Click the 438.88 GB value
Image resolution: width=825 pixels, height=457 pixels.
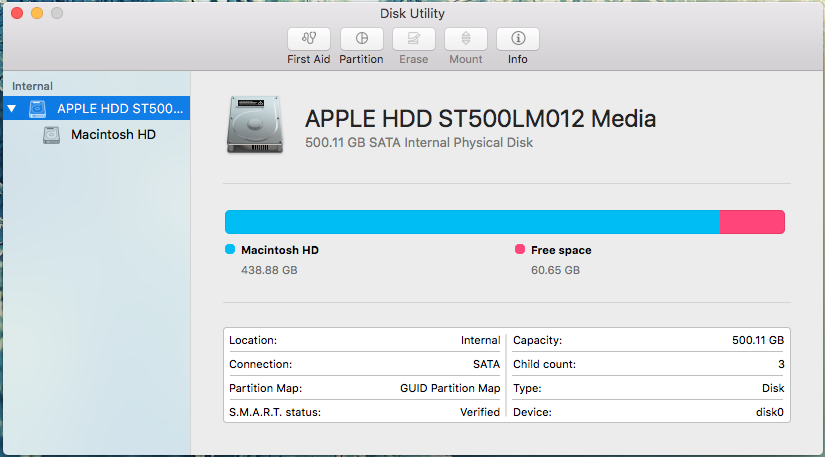(269, 270)
